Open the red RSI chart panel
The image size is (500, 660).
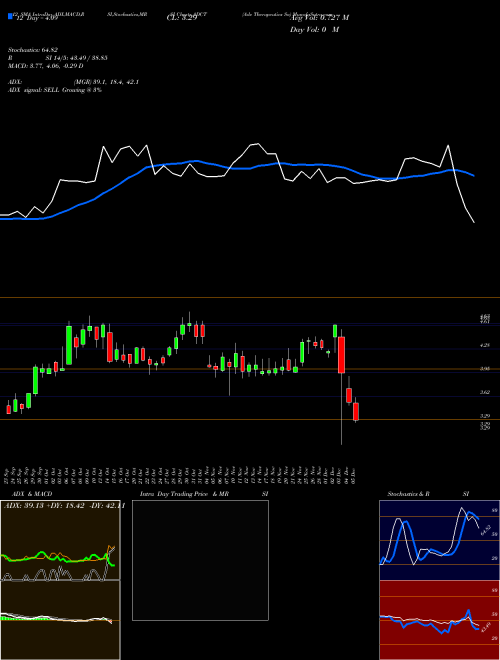pyautogui.click(x=439, y=620)
